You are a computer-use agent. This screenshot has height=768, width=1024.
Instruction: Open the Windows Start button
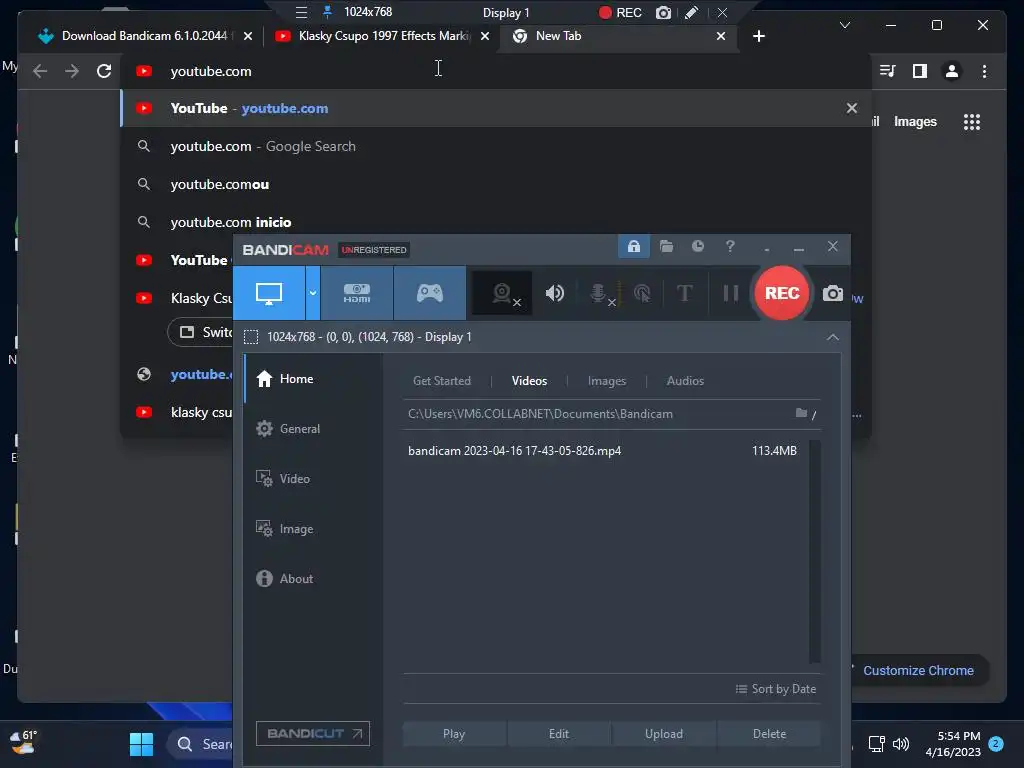[x=141, y=744]
